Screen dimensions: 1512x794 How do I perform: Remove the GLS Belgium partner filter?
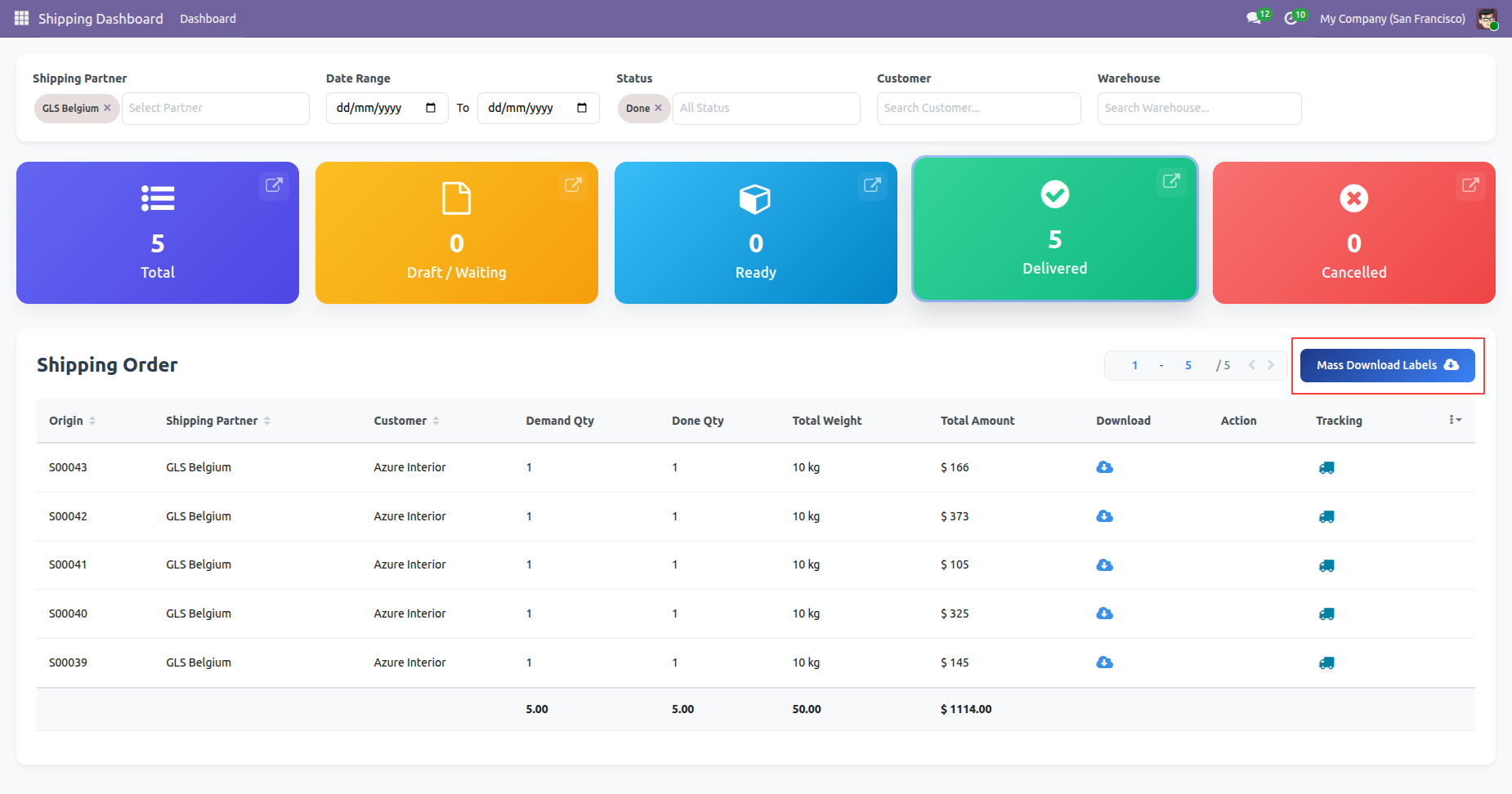coord(107,108)
